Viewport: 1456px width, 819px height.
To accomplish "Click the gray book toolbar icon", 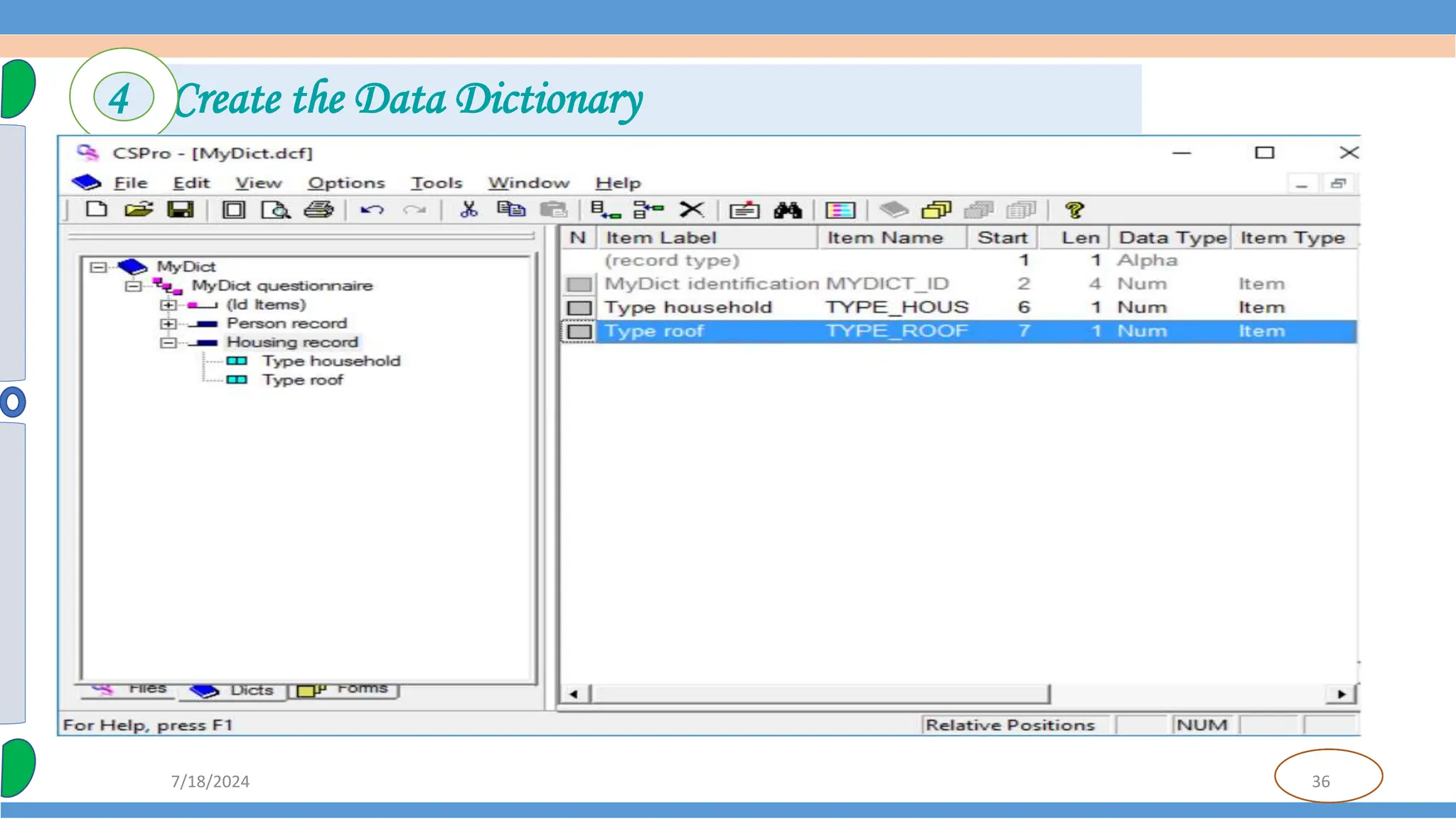I will (894, 210).
